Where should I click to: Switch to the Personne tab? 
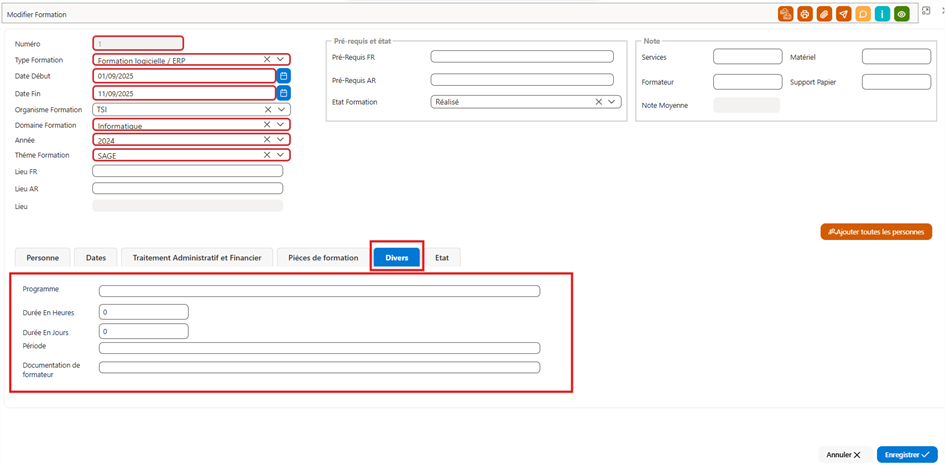click(42, 257)
